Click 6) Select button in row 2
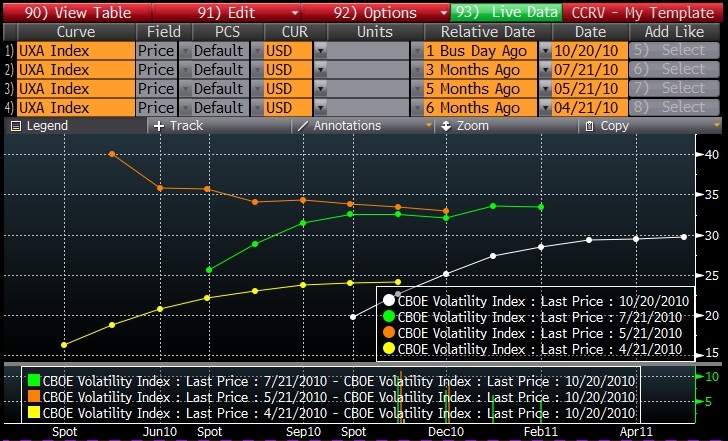 click(x=674, y=70)
